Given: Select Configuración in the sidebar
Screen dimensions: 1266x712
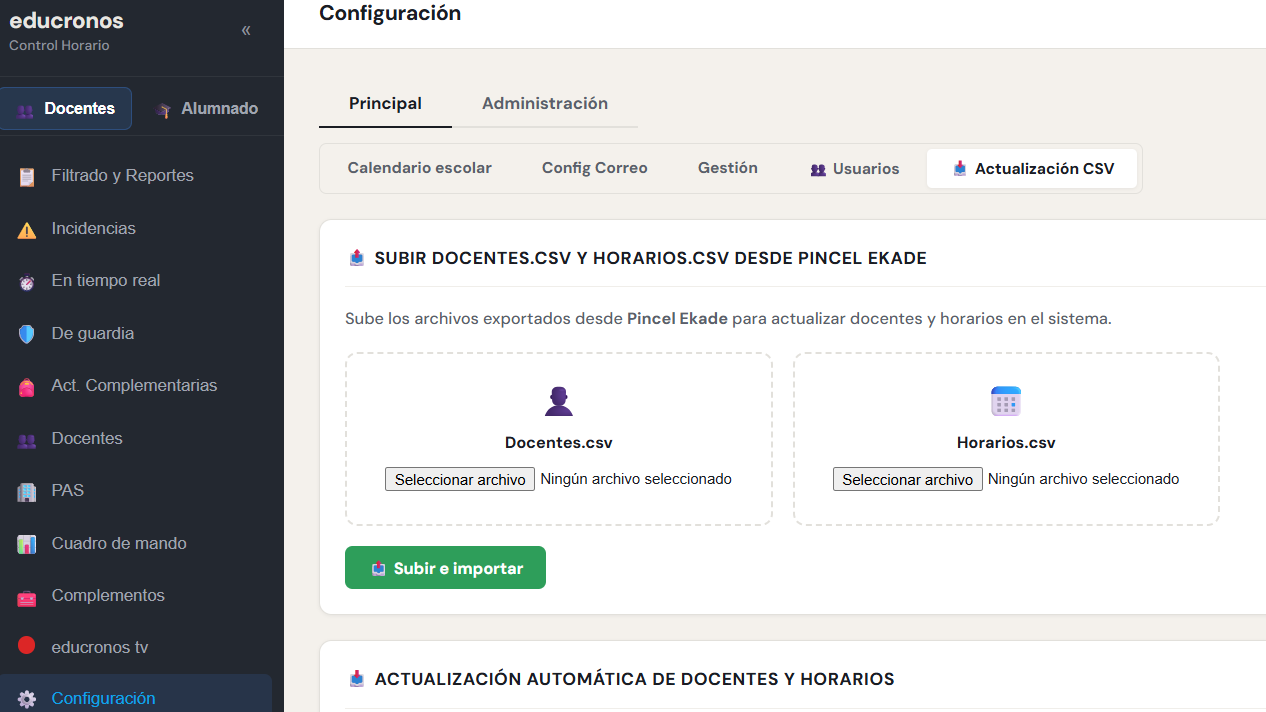Looking at the screenshot, I should 136,696.
